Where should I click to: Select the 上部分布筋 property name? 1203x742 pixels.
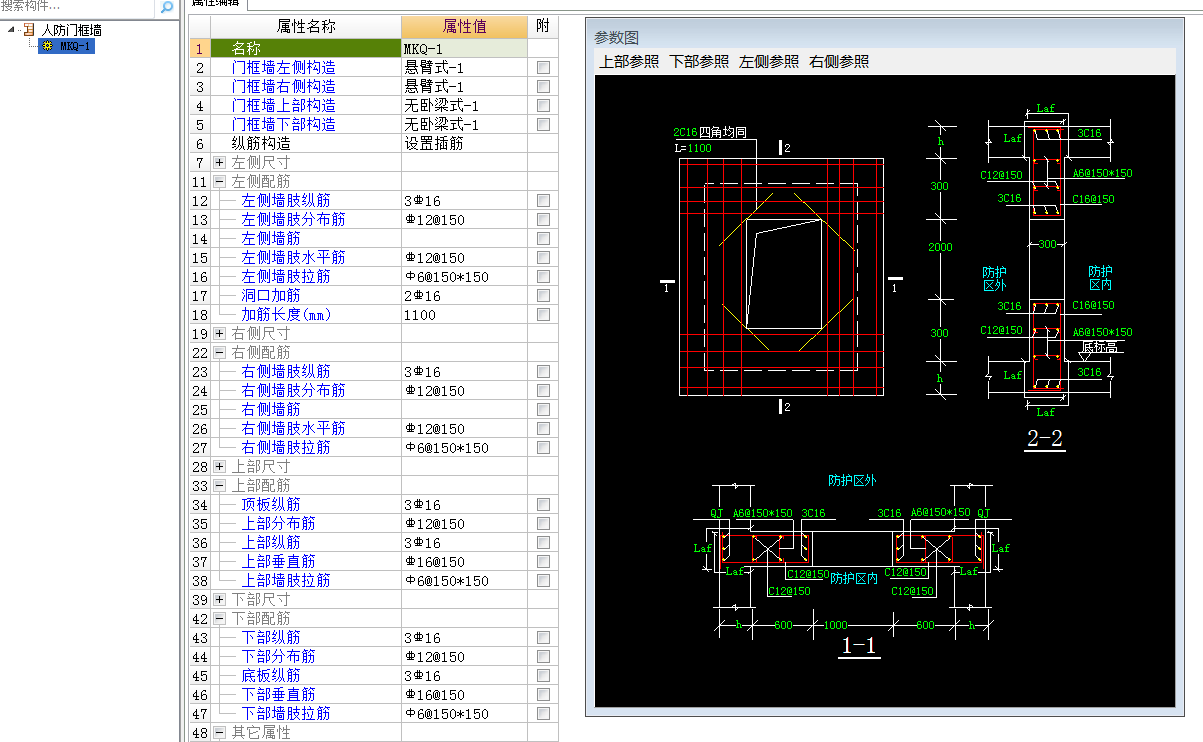(x=278, y=523)
